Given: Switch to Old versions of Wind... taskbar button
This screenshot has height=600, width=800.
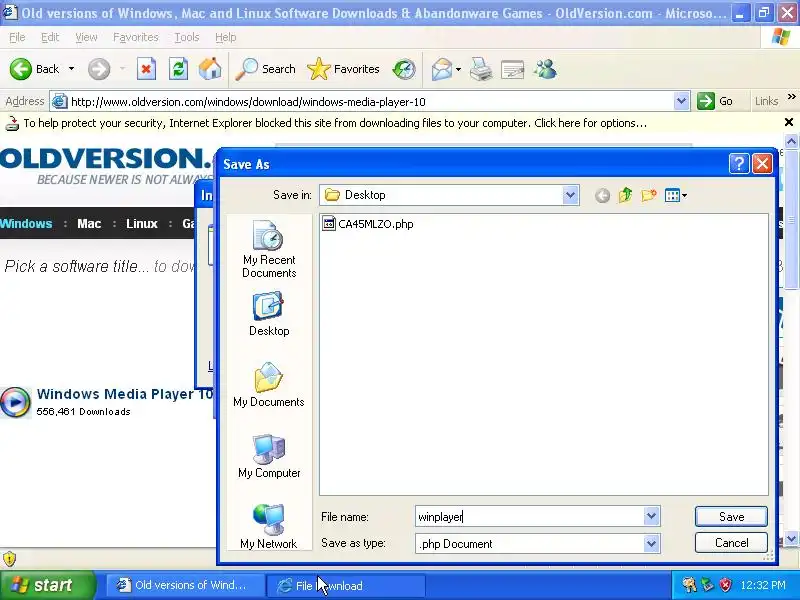Looking at the screenshot, I should (186, 585).
